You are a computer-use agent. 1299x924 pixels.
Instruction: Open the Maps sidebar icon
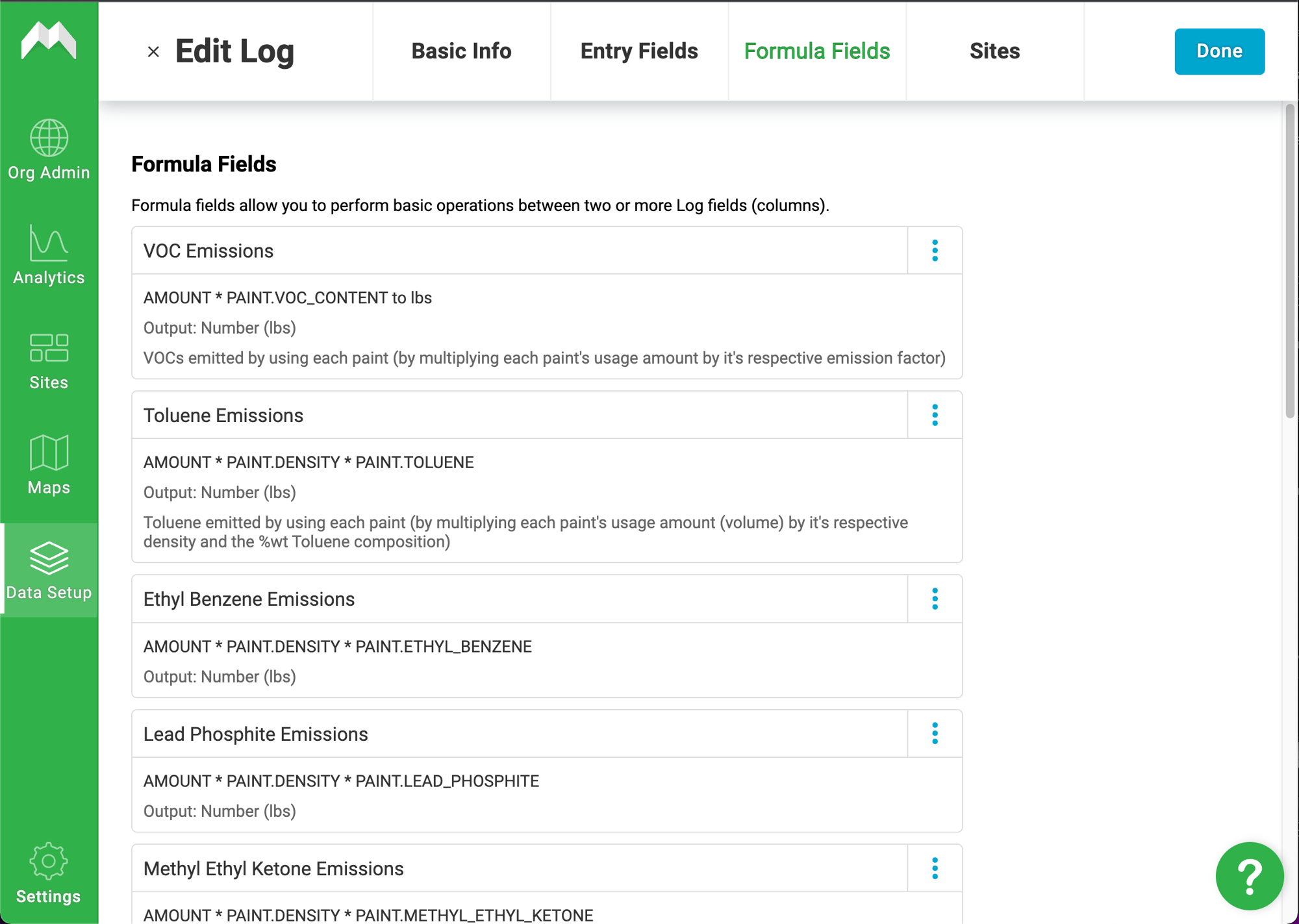point(49,453)
